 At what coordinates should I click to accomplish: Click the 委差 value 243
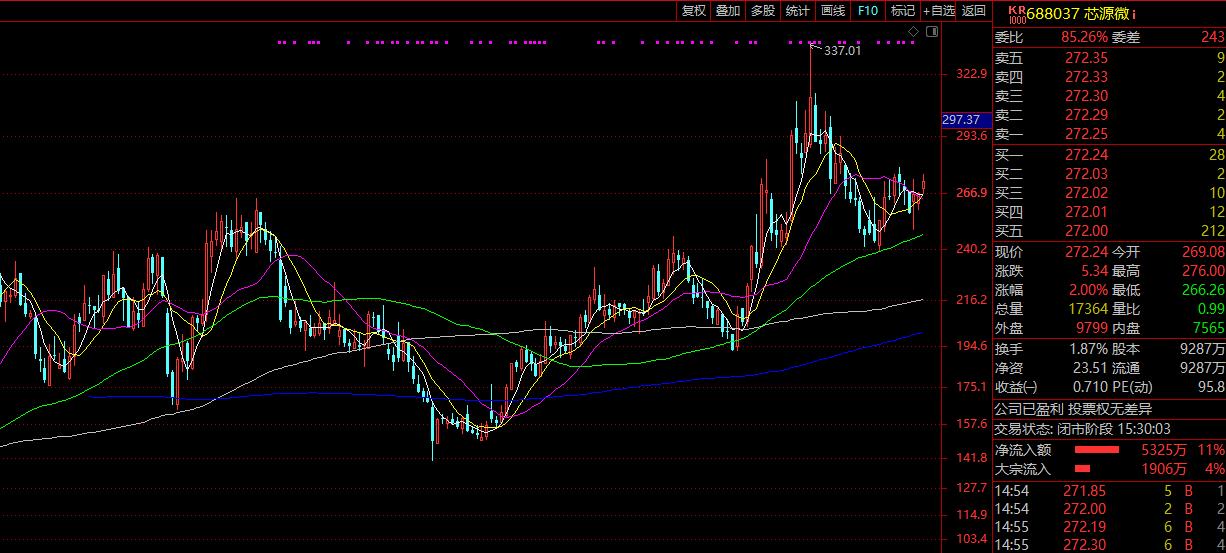click(1212, 37)
